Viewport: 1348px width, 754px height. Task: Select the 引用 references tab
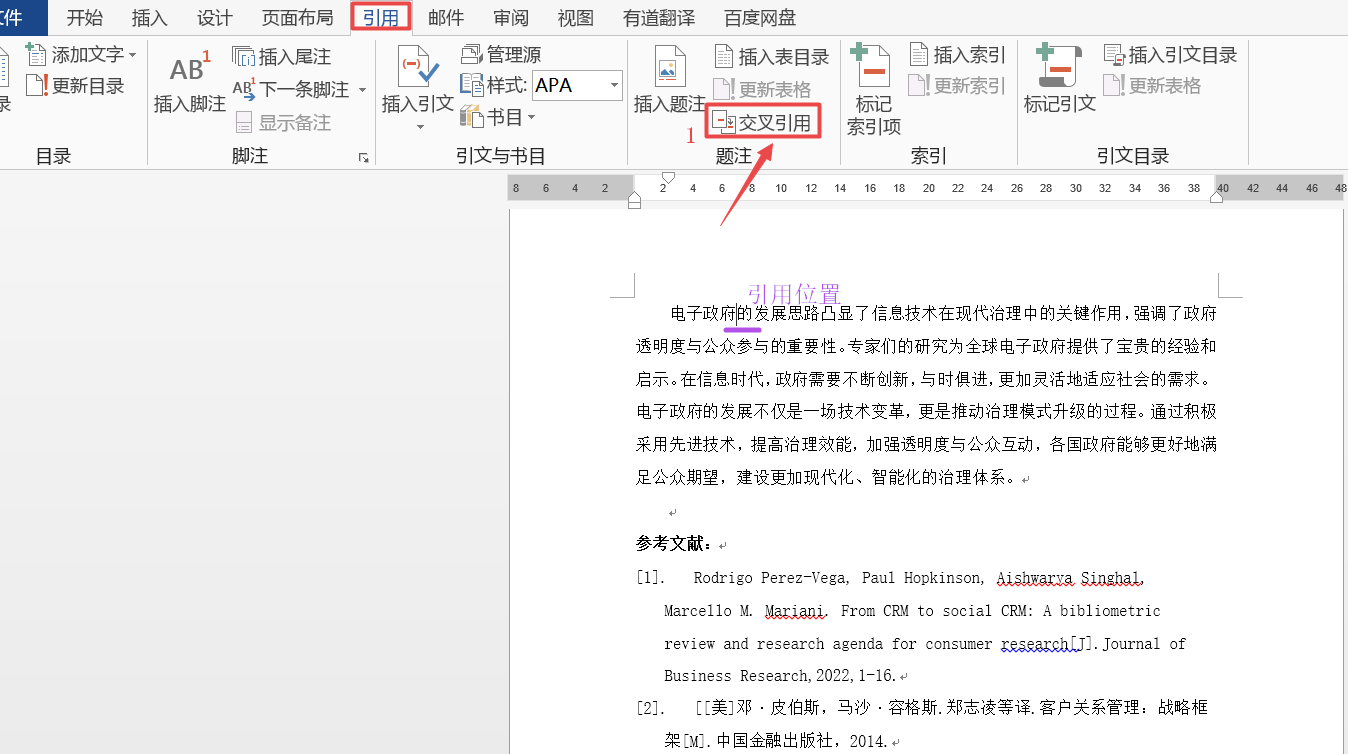point(381,18)
